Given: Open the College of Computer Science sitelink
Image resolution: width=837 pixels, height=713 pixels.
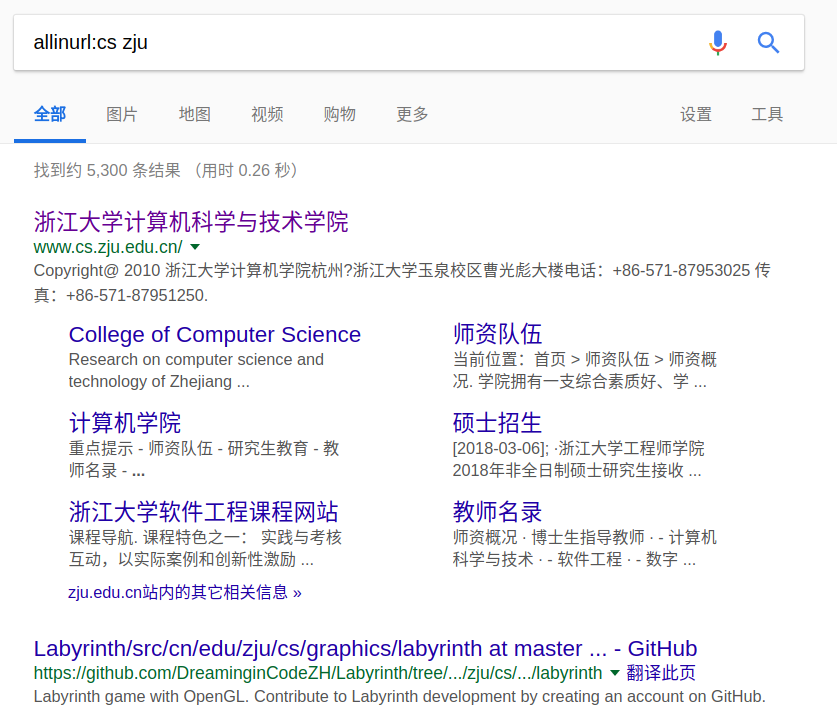Looking at the screenshot, I should click(215, 335).
